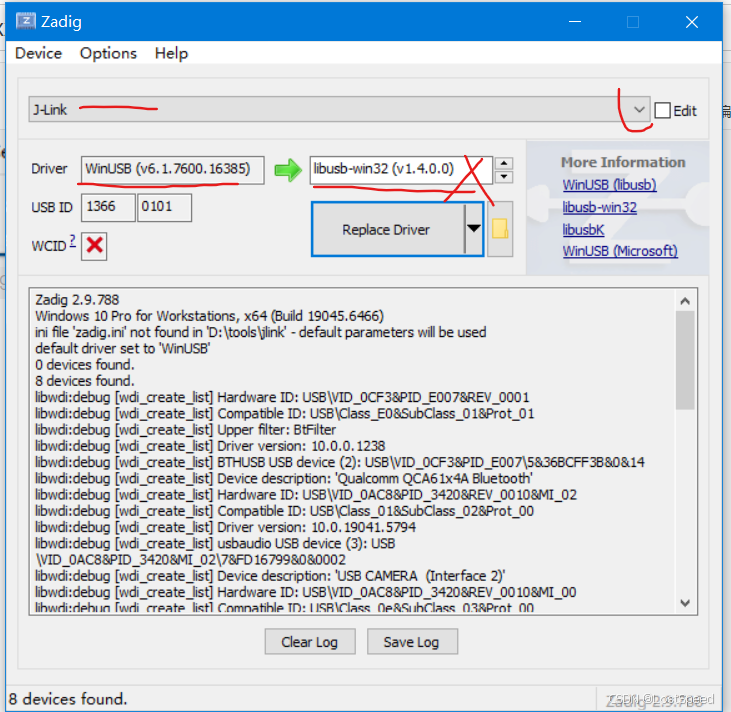Click the log scrollbar down arrow
The width and height of the screenshot is (731, 712).
coord(685,603)
